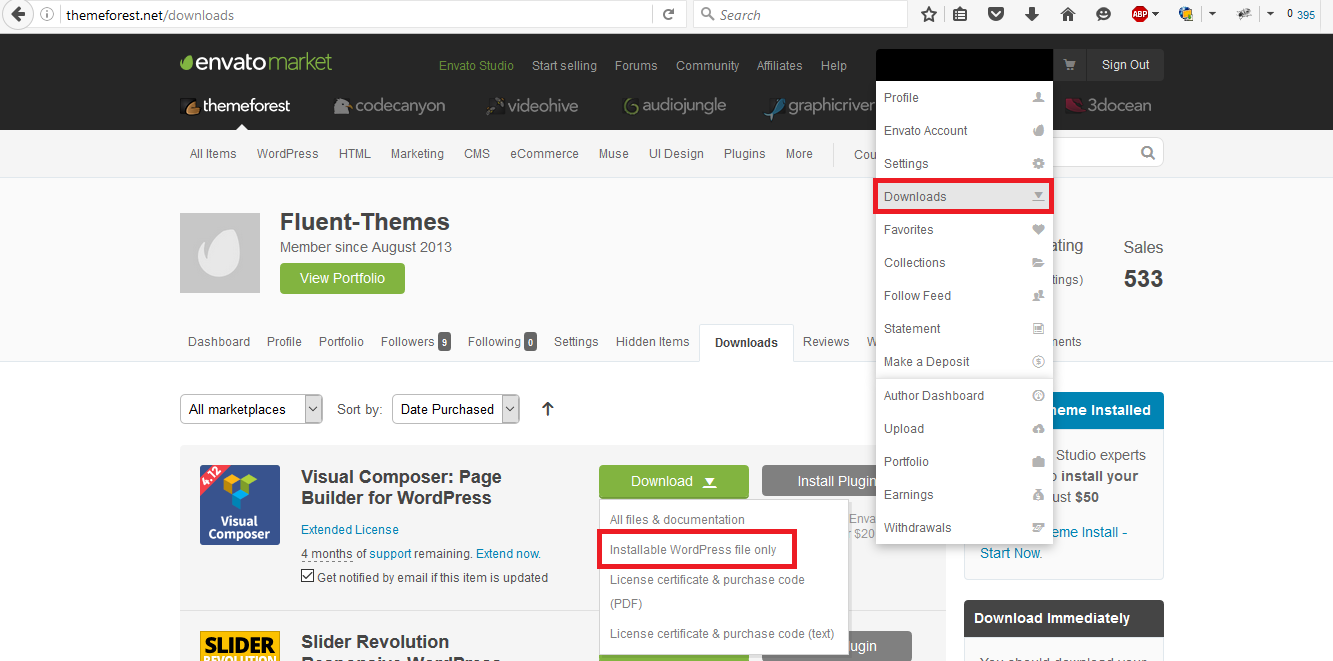The width and height of the screenshot is (1333, 661).
Task: Open the 'Extend now' support link
Action: (508, 553)
